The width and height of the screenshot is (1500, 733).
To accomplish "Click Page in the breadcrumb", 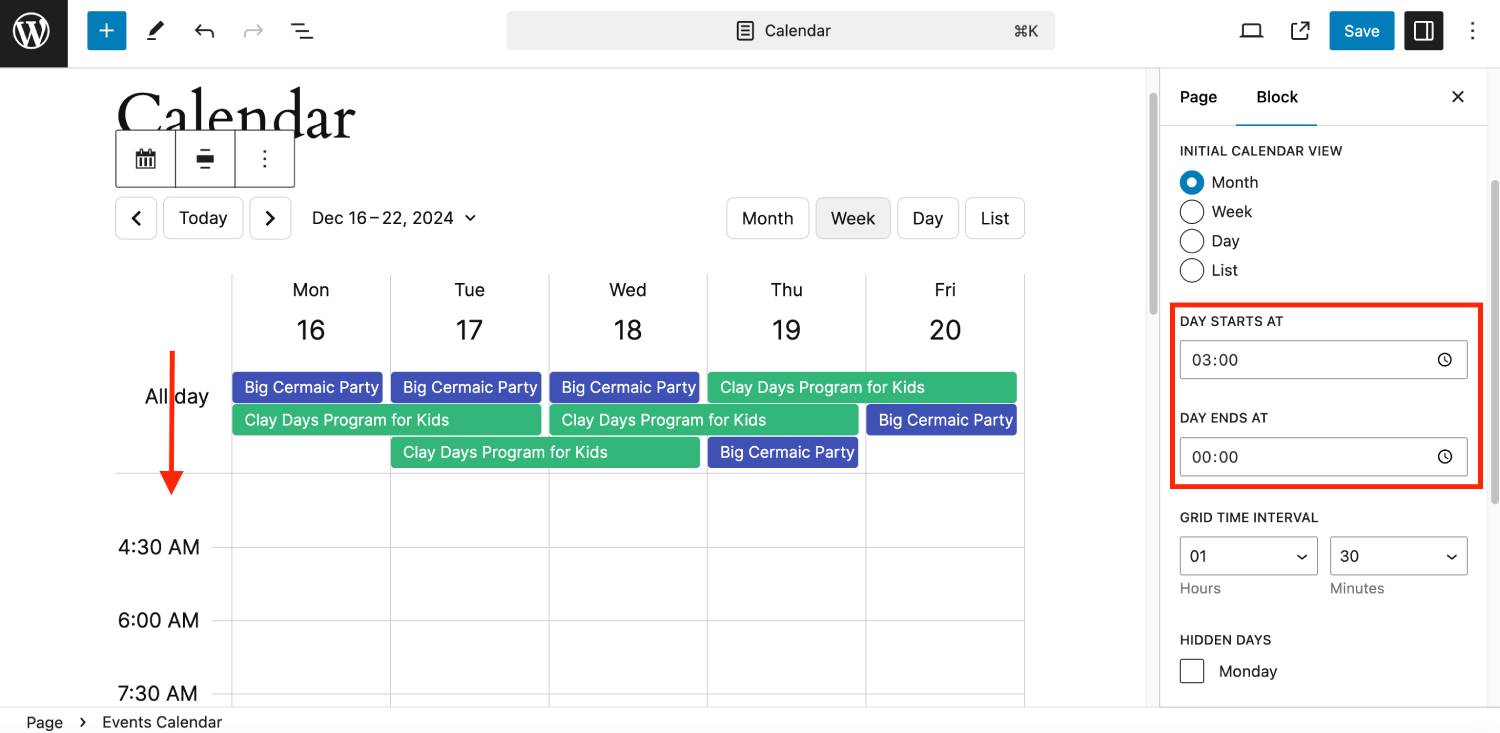I will [x=44, y=722].
